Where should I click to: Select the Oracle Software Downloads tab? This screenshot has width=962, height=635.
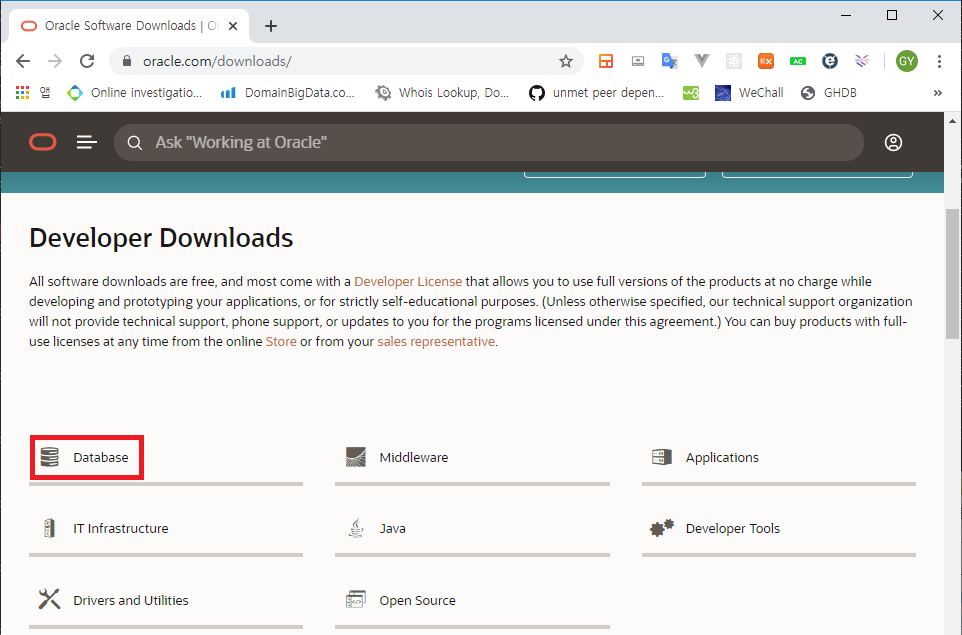click(x=129, y=26)
